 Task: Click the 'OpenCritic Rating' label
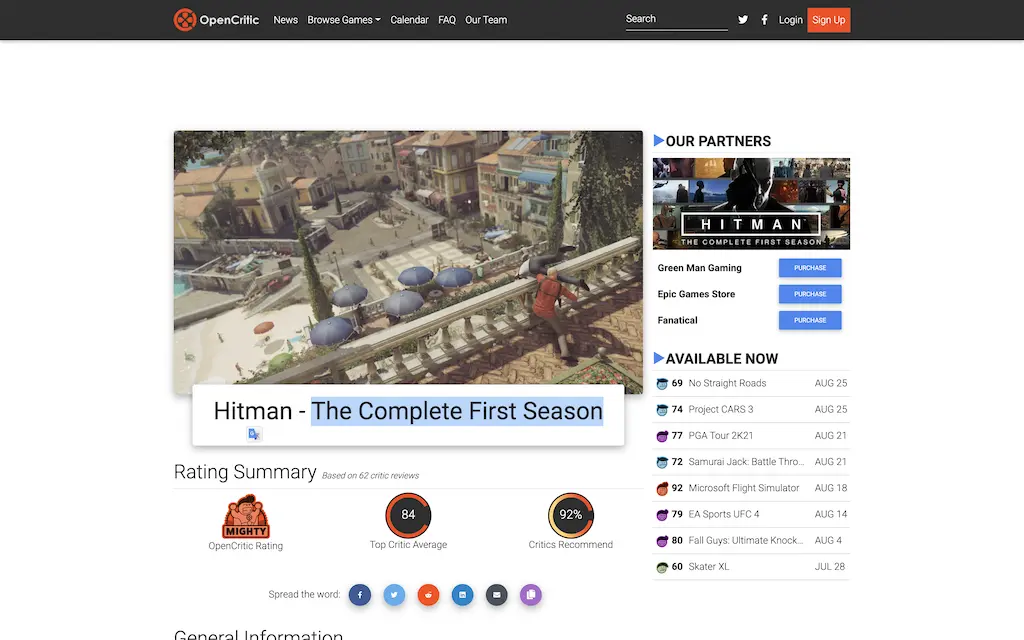pos(246,546)
